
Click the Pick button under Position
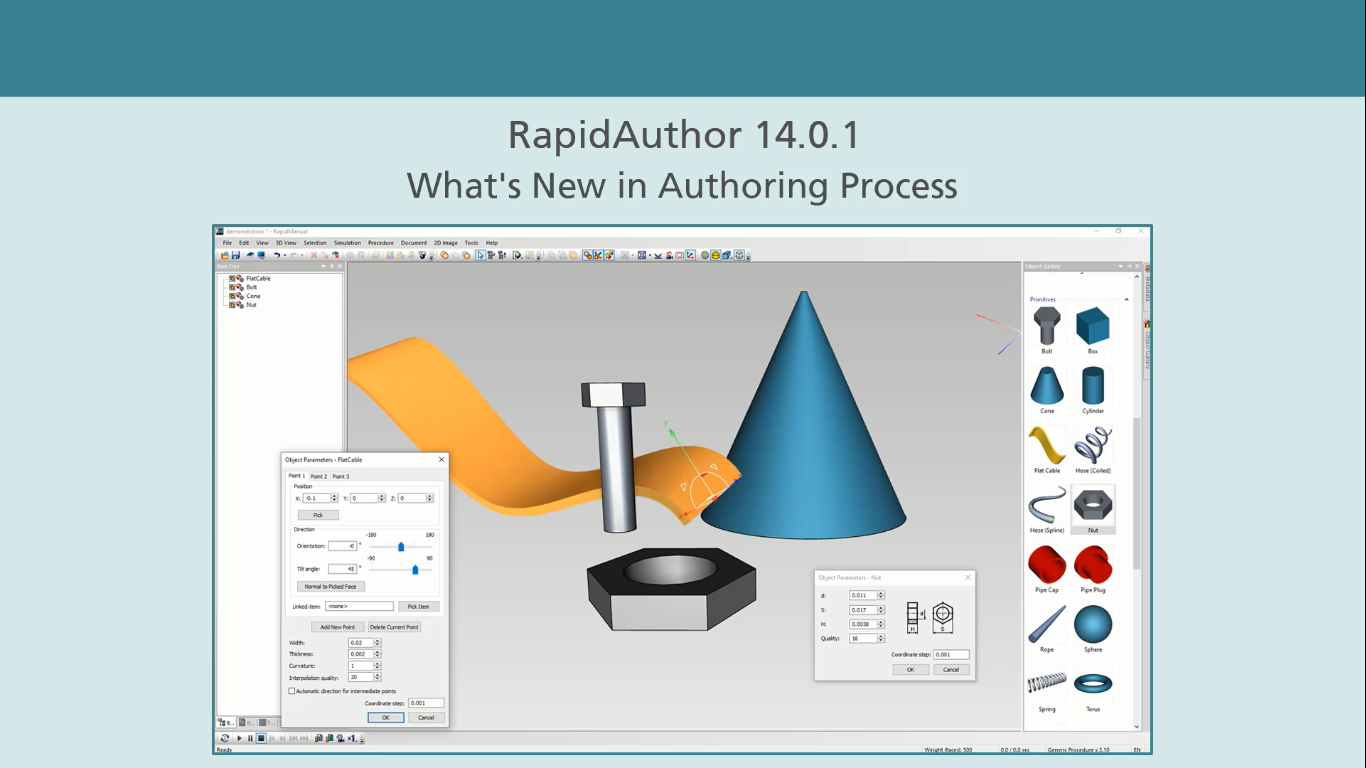318,515
